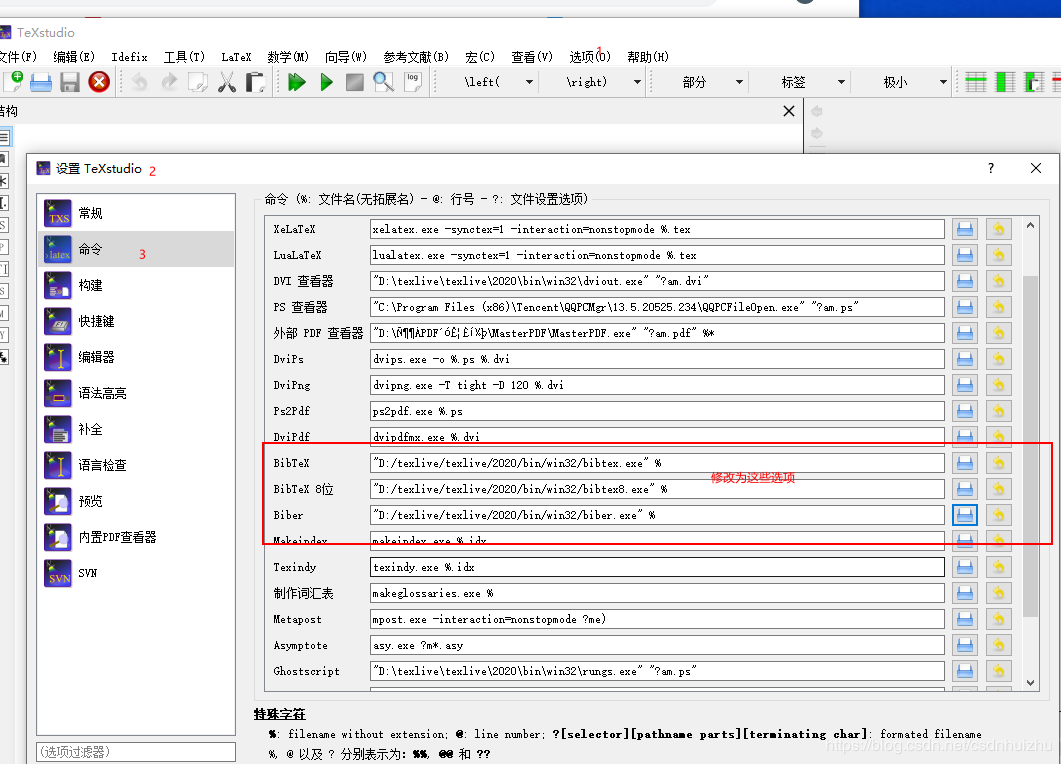The image size is (1061, 764).
Task: Click the stop compilation square icon
Action: [354, 83]
